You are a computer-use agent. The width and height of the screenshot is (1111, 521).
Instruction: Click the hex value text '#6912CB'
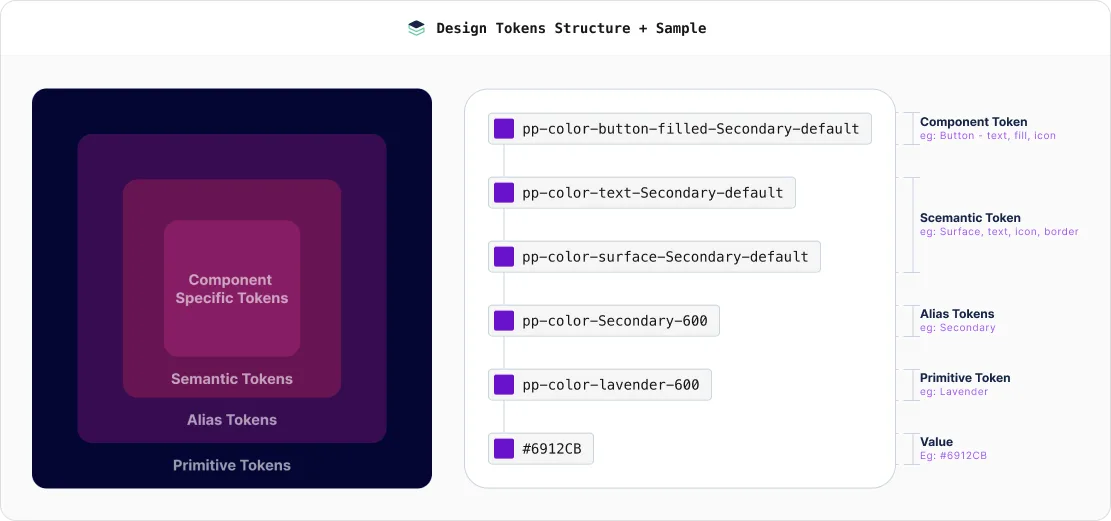click(x=552, y=449)
